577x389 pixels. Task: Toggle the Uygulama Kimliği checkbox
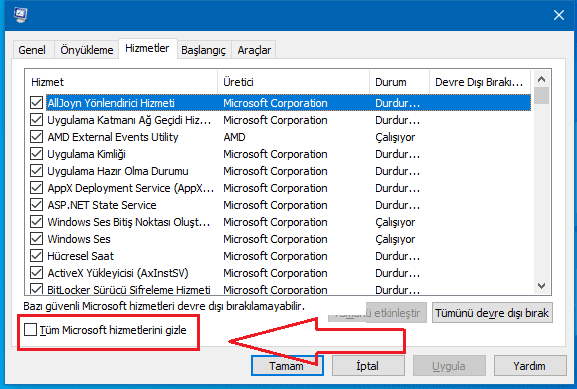(x=36, y=153)
